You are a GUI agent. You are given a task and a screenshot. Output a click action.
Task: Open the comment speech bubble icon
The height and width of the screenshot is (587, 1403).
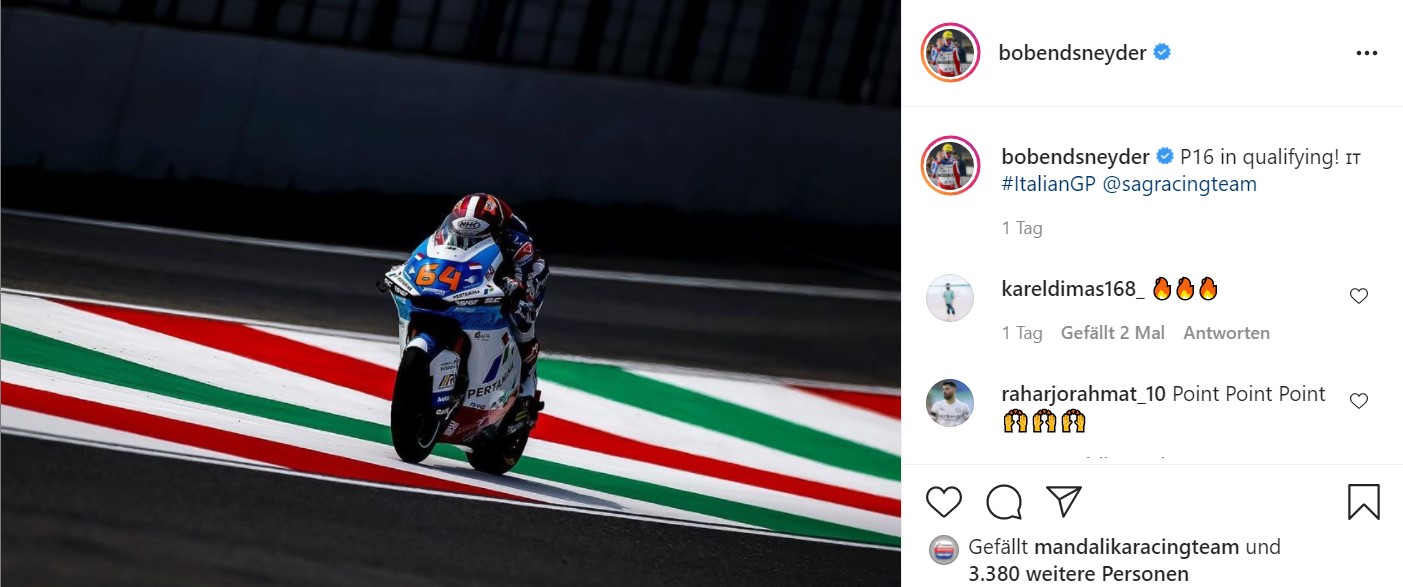1003,501
